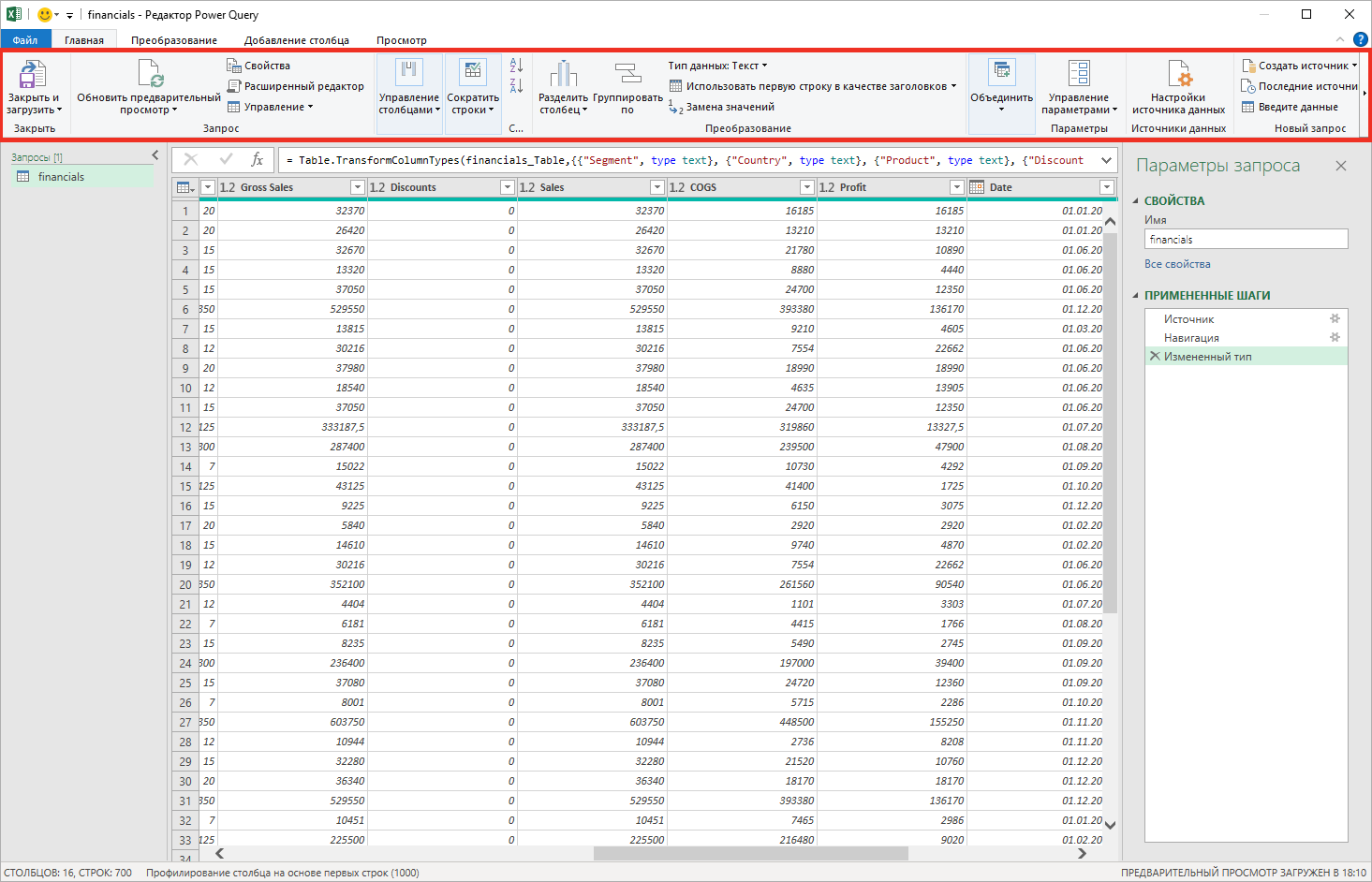The image size is (1372, 882).
Task: Cancel the formula edit with the X icon
Action: 191,160
